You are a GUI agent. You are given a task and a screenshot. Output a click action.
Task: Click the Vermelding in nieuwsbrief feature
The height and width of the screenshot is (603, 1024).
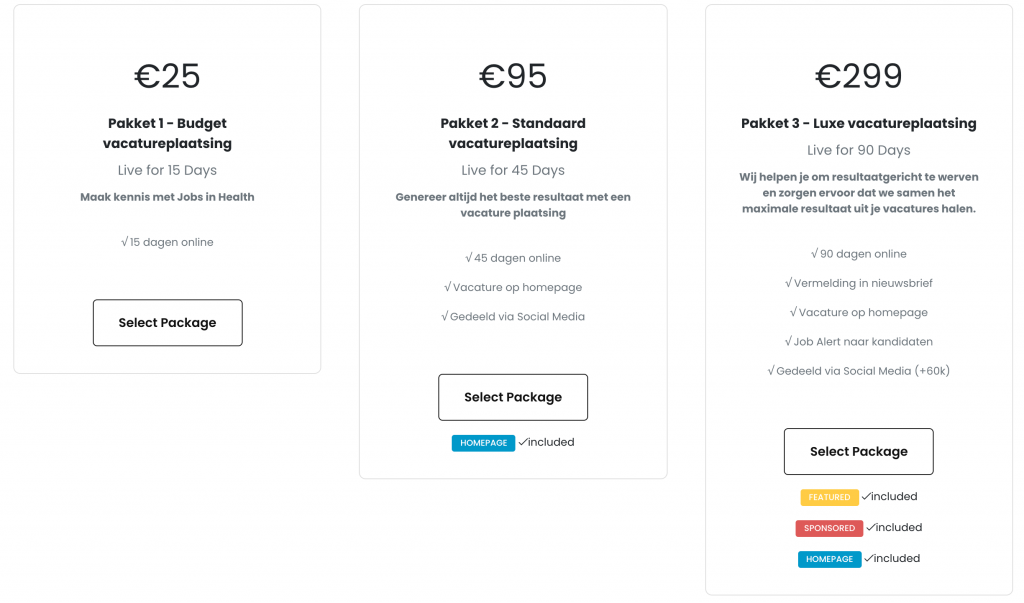point(859,283)
